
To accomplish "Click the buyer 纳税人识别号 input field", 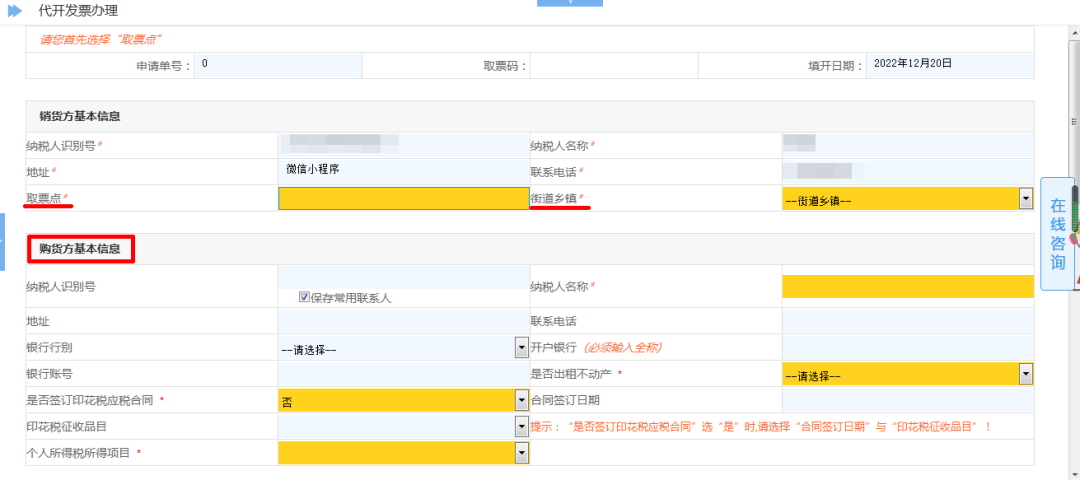I will pos(403,278).
